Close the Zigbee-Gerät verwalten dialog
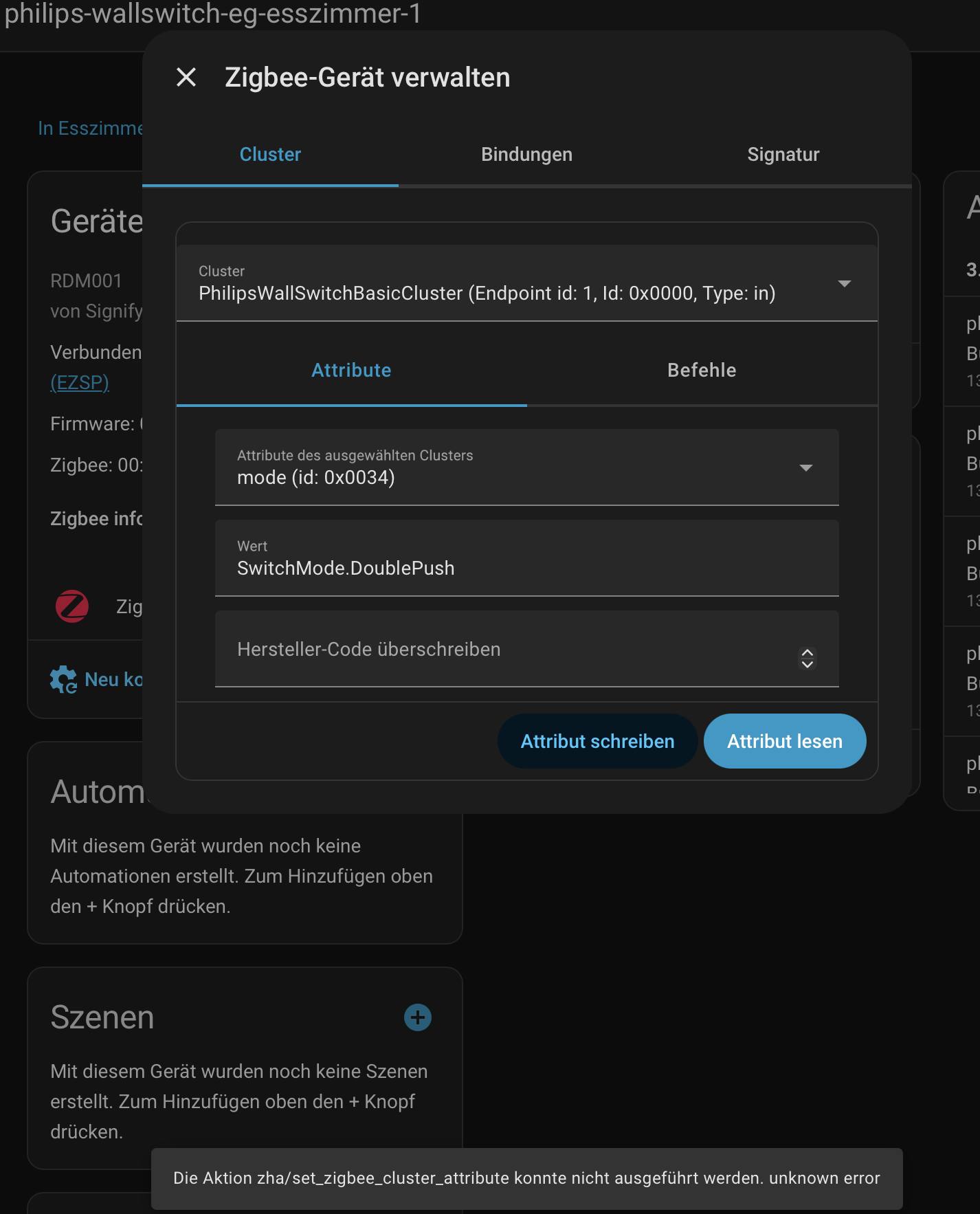The image size is (980, 1214). tap(186, 77)
